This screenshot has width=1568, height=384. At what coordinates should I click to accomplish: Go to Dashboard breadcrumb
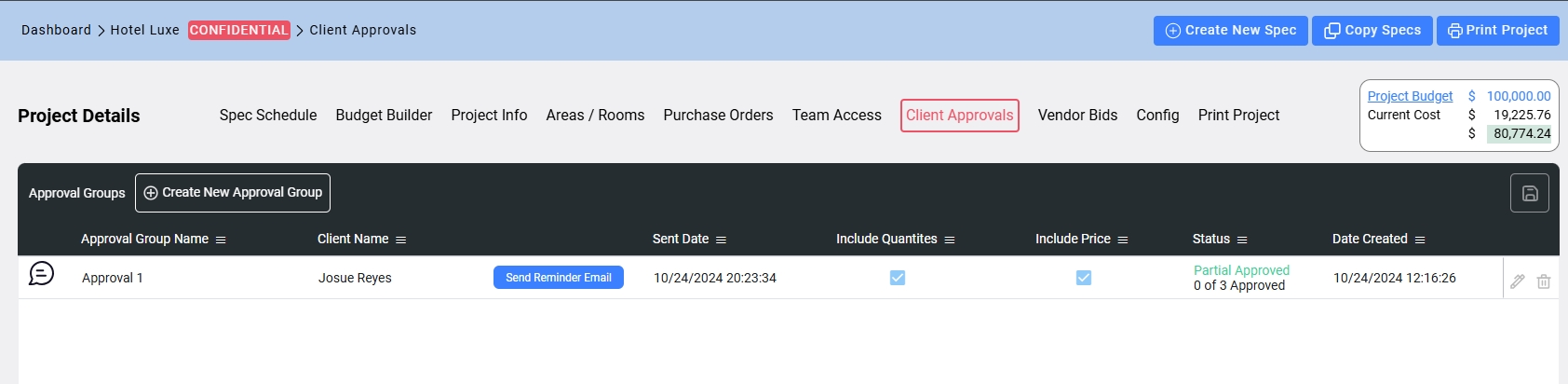(56, 30)
